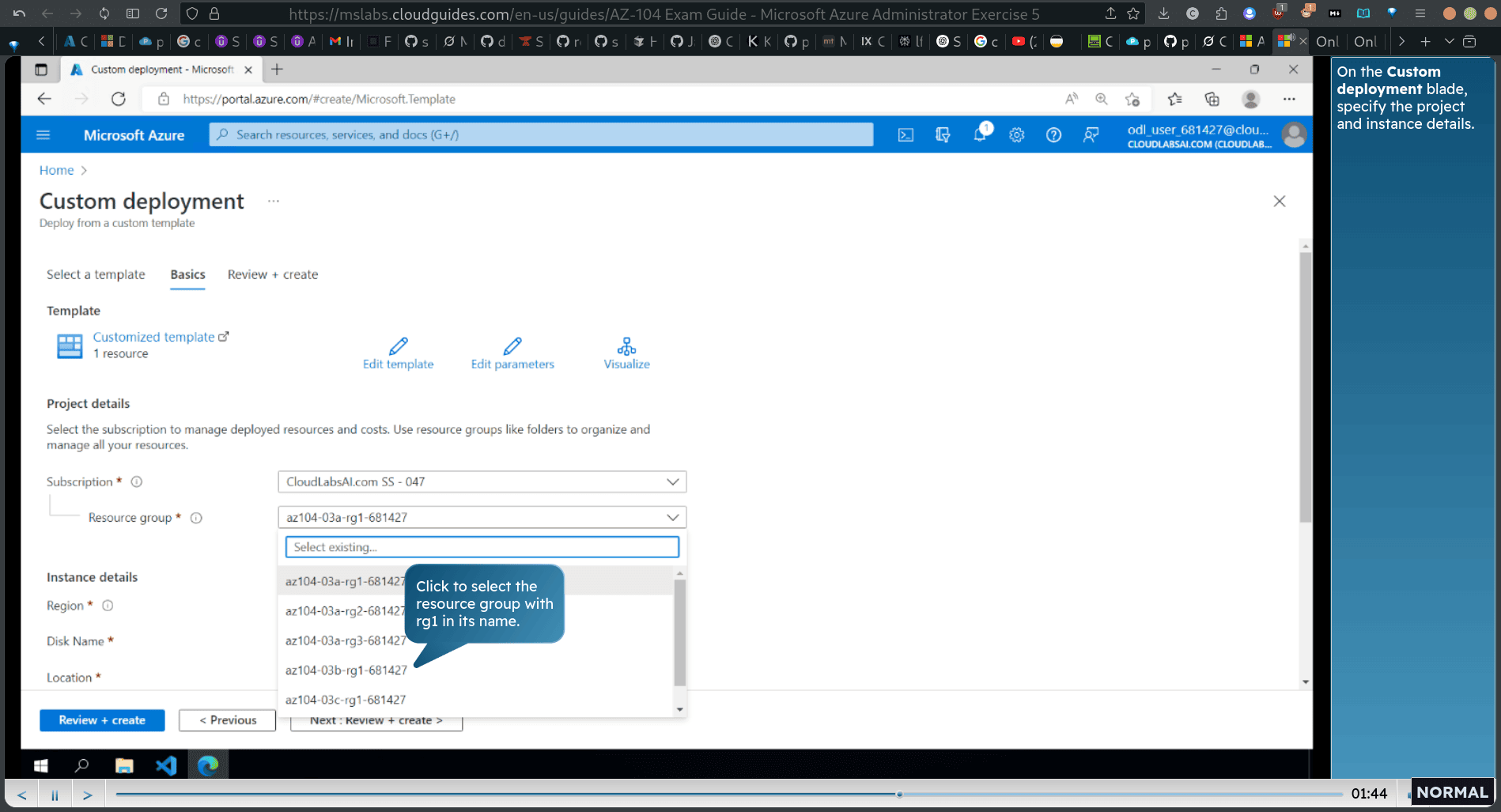Open Edge favorites list icon
This screenshot has height=812, width=1501.
coord(1174,99)
